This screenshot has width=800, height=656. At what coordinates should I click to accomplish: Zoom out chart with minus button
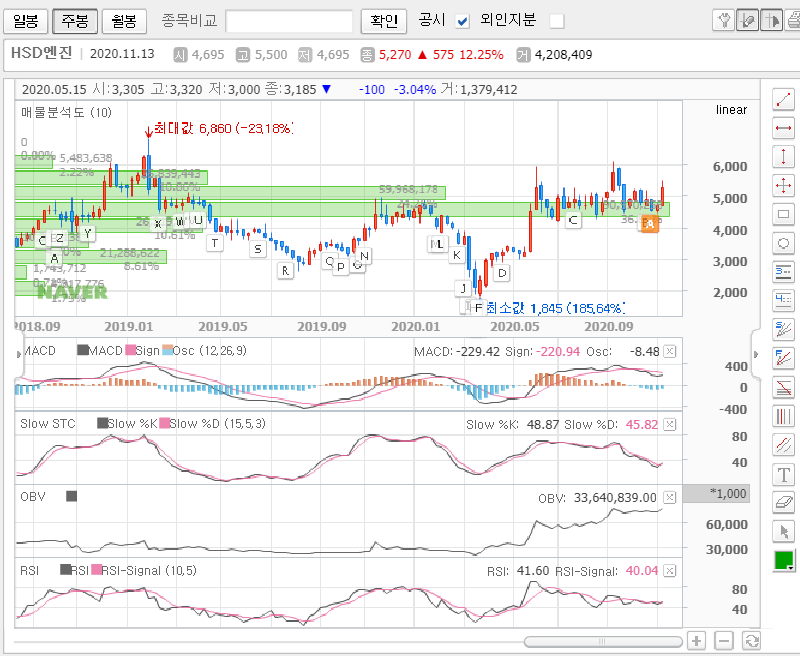[x=724, y=640]
